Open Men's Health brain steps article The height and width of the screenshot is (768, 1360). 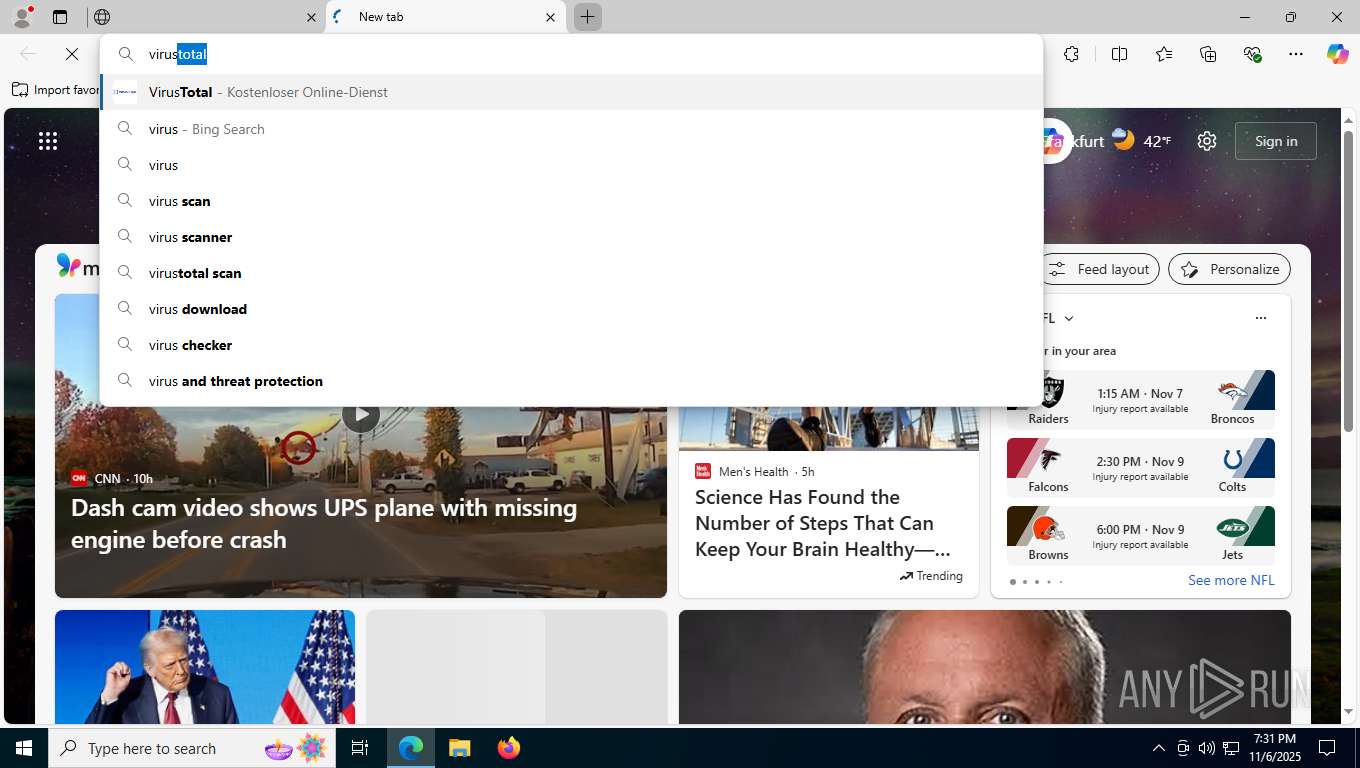[823, 523]
